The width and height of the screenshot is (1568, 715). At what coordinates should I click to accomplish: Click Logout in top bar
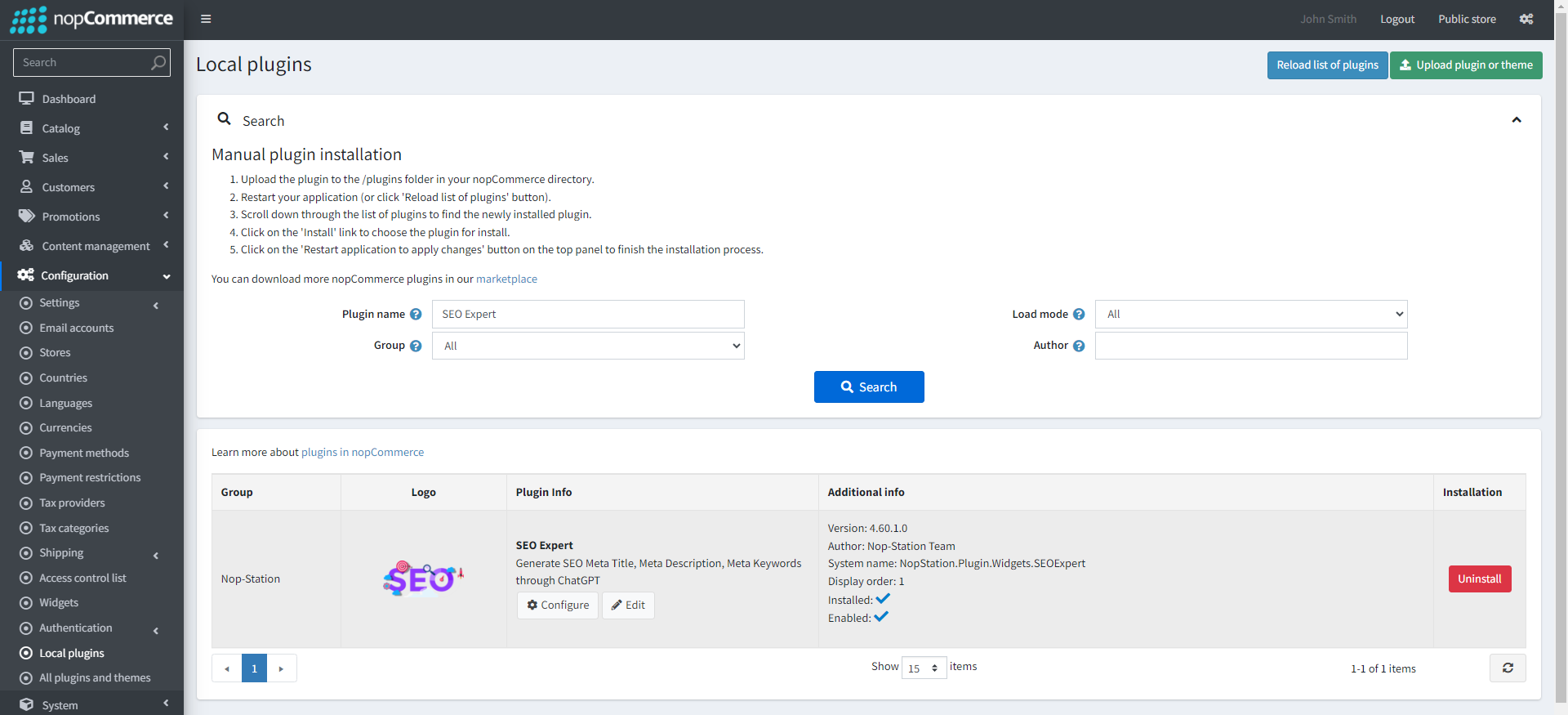click(x=1397, y=19)
